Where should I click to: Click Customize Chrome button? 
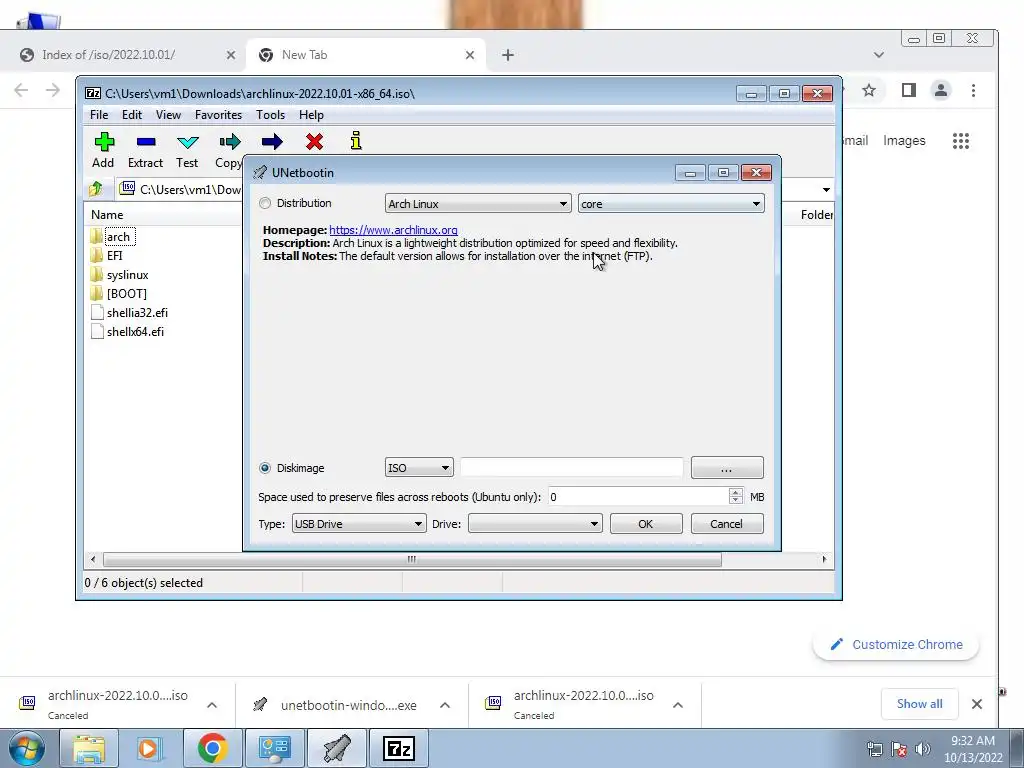(x=896, y=645)
